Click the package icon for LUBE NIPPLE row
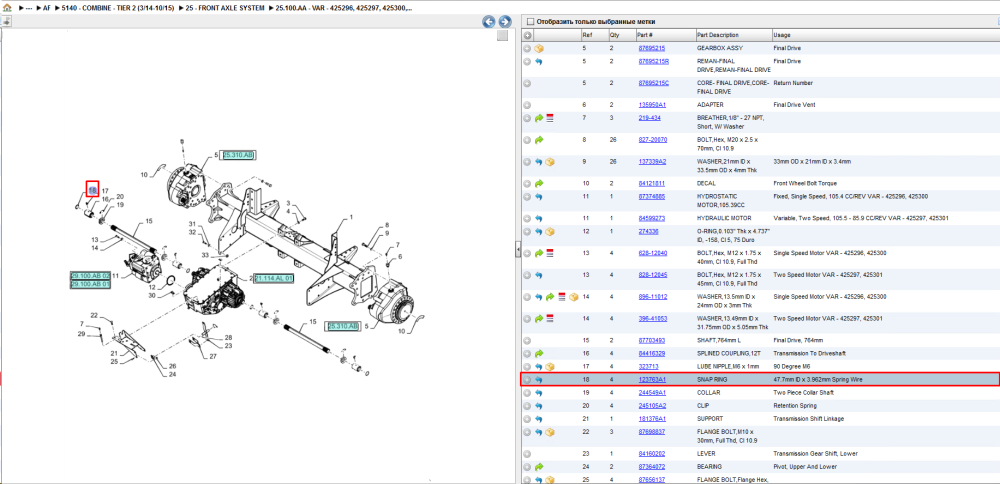Image resolution: width=1000 pixels, height=484 pixels. click(550, 367)
